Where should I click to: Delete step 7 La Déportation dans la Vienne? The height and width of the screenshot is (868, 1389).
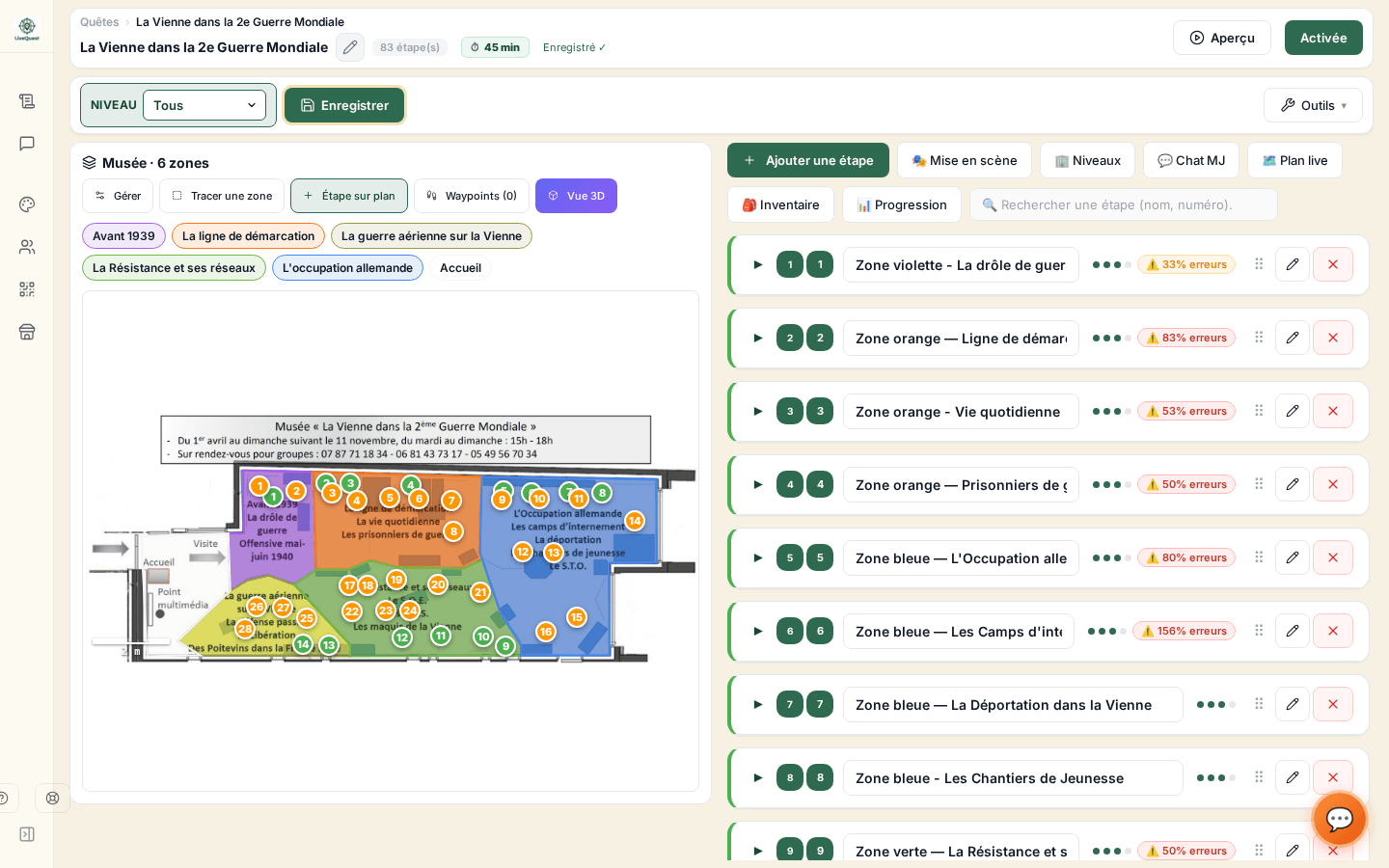tap(1333, 704)
